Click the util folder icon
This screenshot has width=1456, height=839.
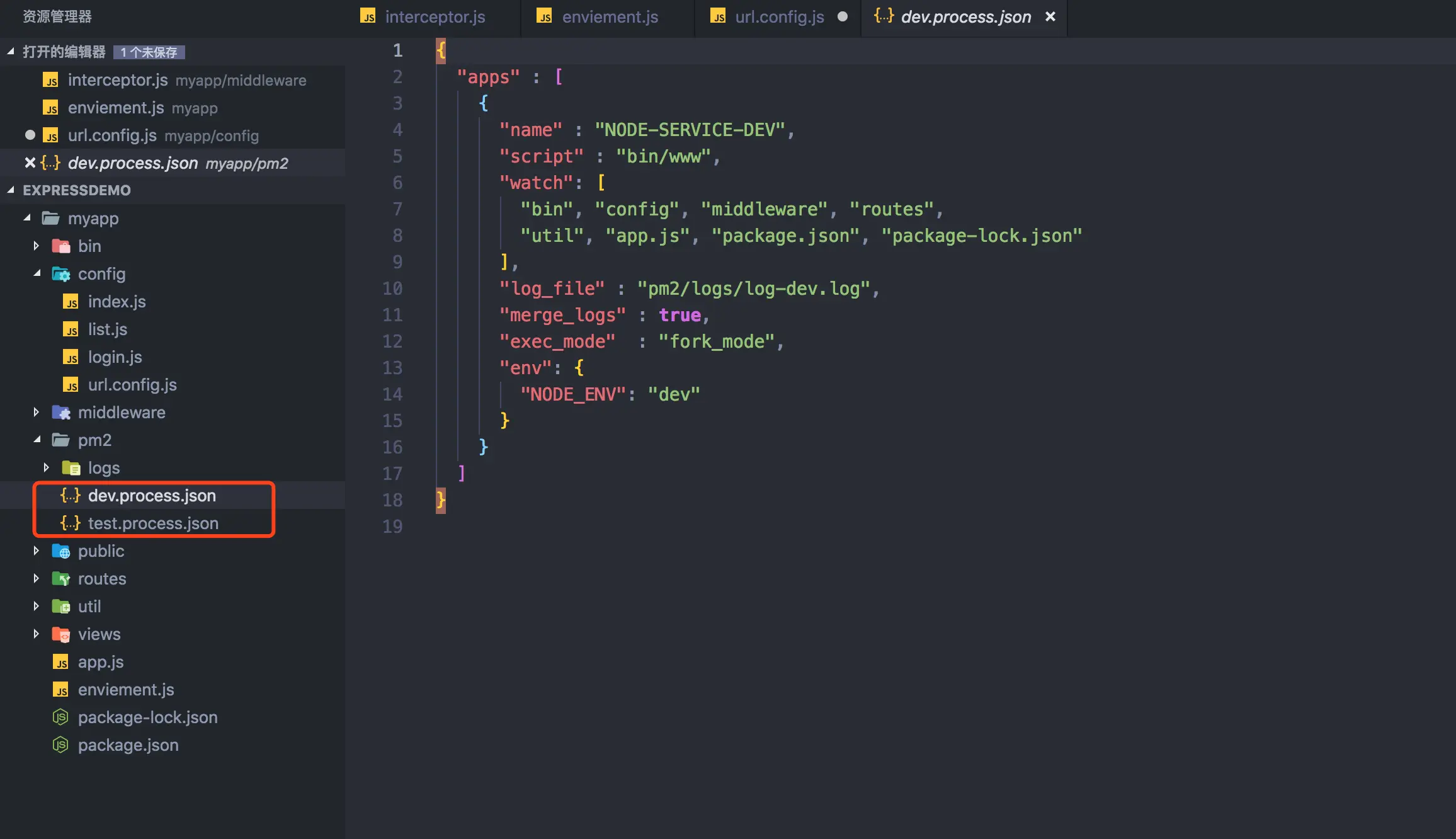[61, 607]
